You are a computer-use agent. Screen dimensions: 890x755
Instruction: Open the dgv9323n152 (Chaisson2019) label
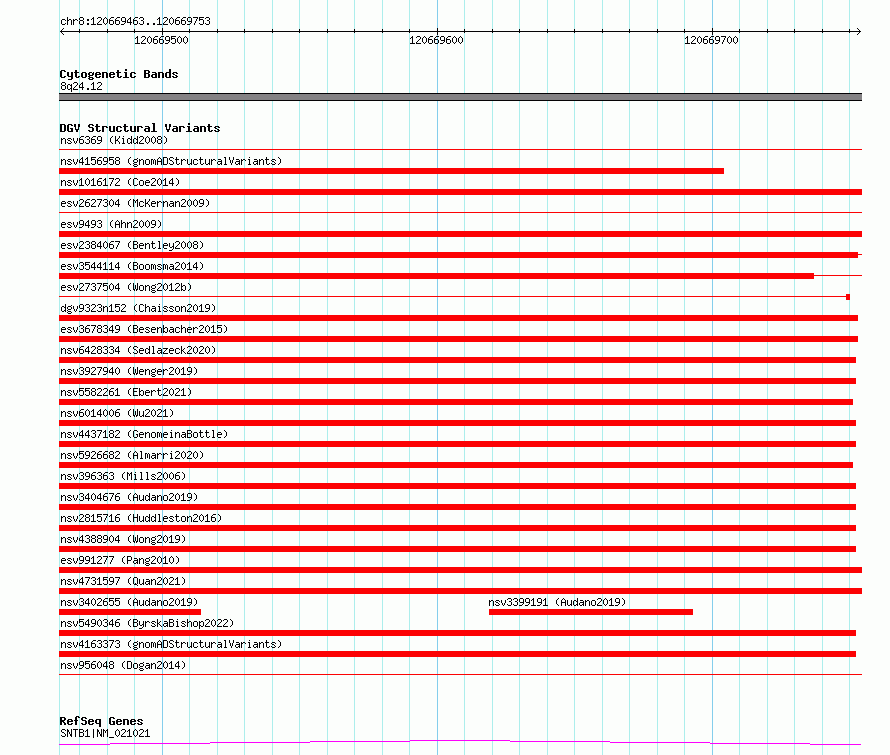point(138,308)
